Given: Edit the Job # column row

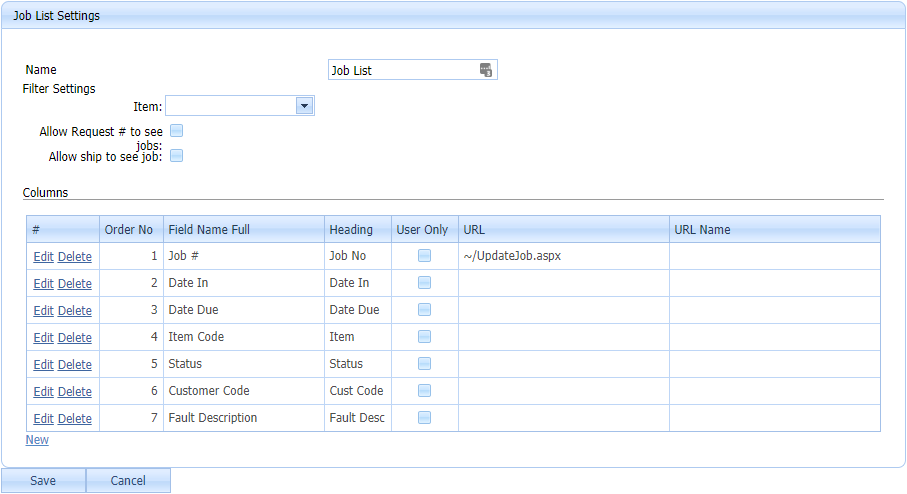Looking at the screenshot, I should click(x=43, y=257).
